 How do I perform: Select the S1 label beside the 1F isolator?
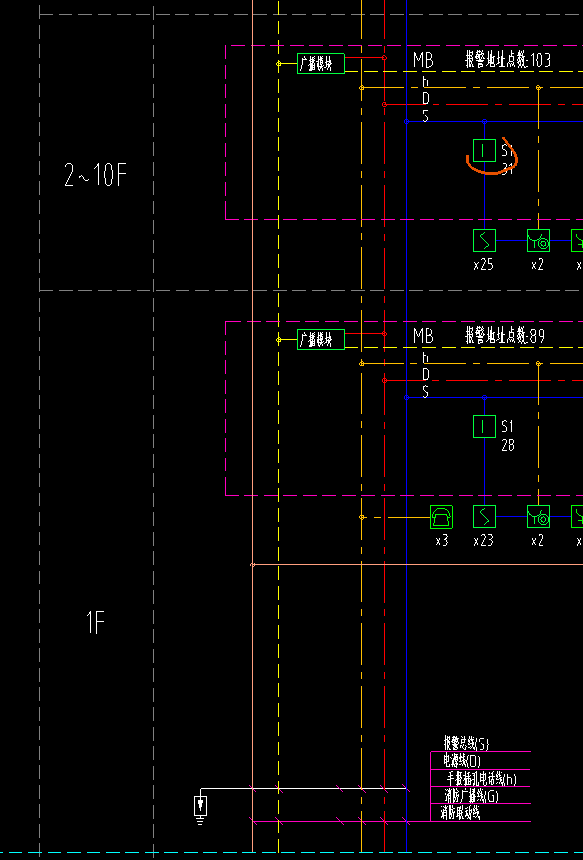point(507,426)
